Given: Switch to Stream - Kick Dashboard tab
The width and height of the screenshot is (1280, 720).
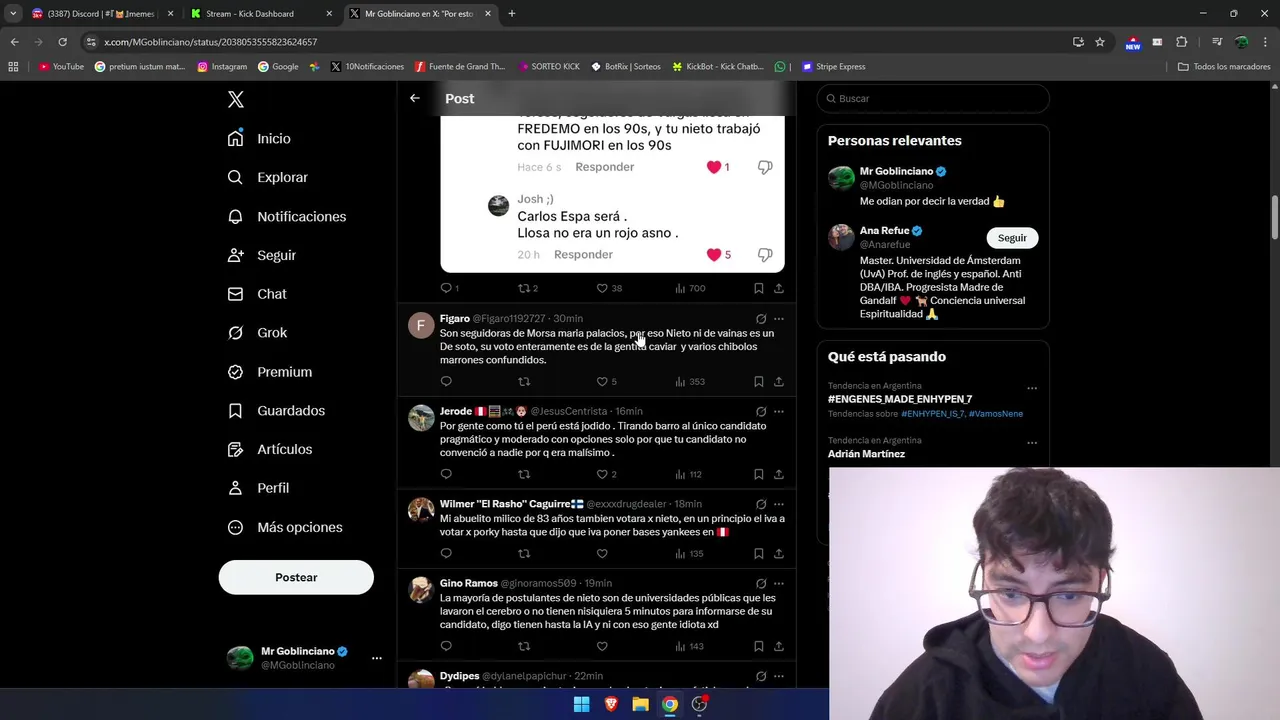Looking at the screenshot, I should [260, 13].
